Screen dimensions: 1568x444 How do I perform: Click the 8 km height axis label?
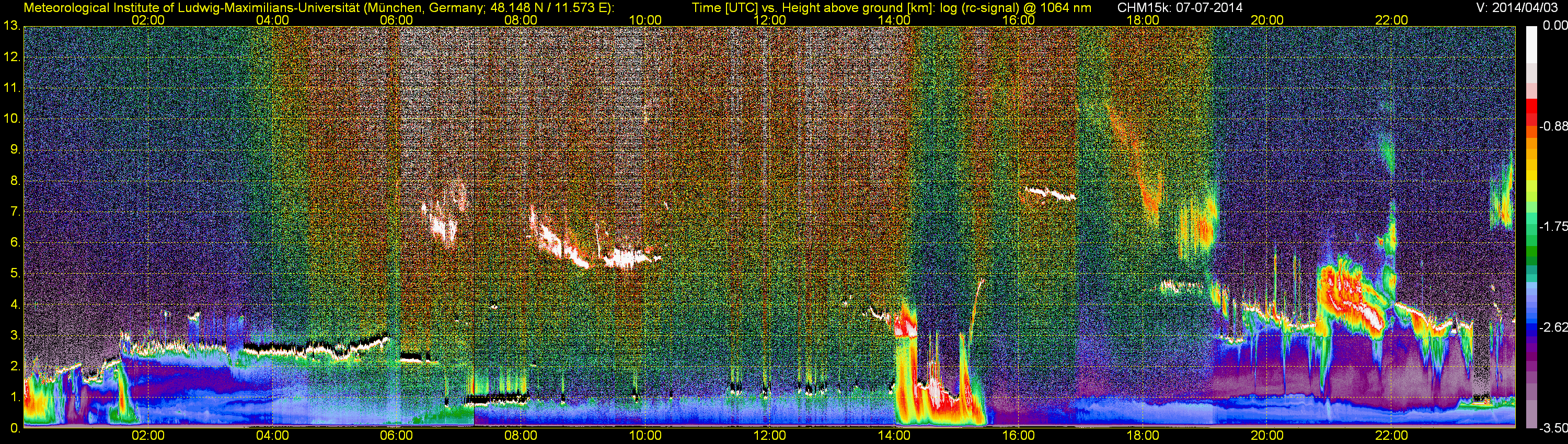coord(14,181)
